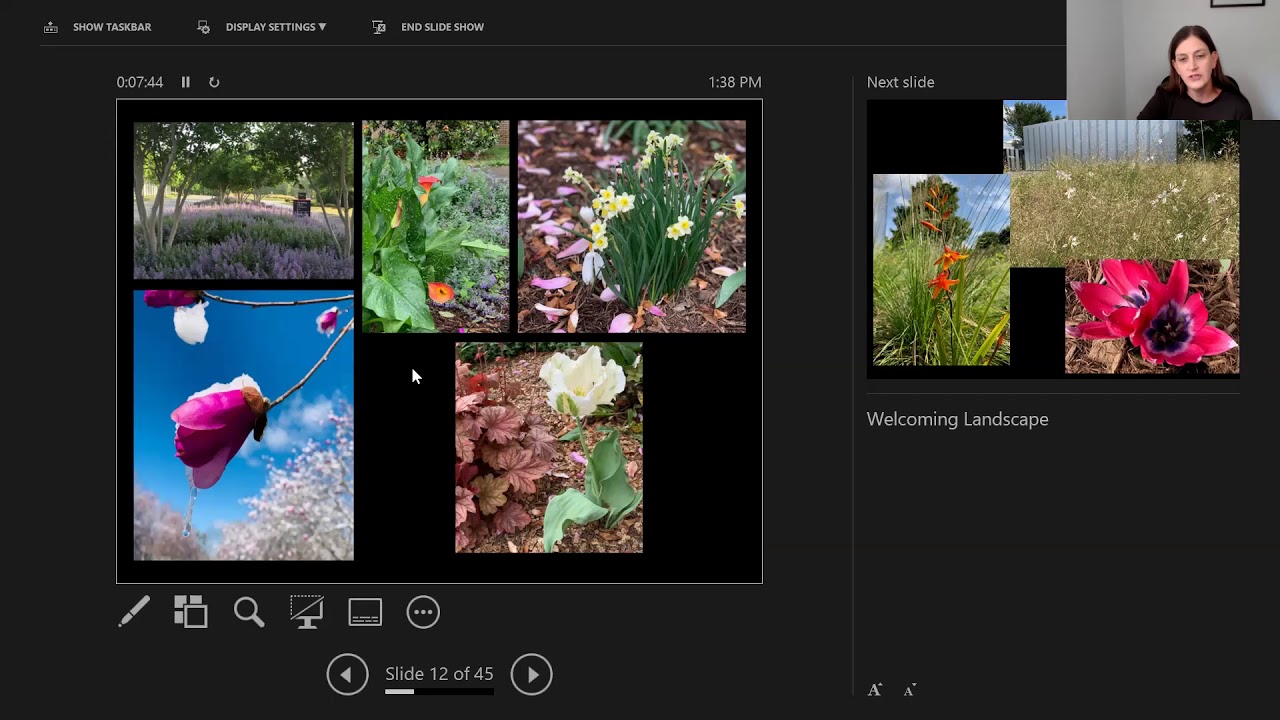Click the End Slide Show icon
Image resolution: width=1280 pixels, height=720 pixels.
pos(379,27)
